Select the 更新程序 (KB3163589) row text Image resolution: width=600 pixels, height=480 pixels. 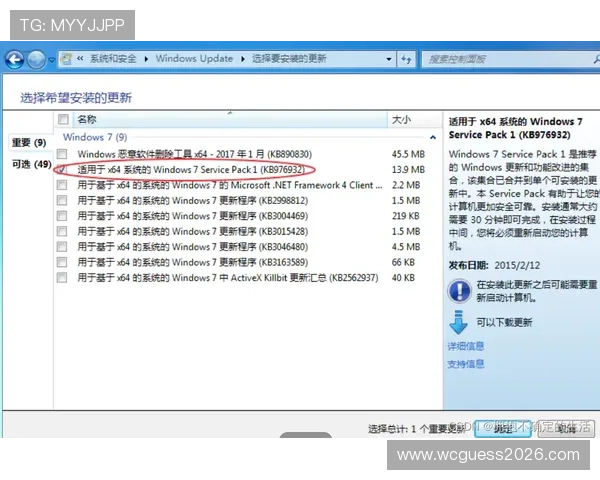(x=192, y=262)
